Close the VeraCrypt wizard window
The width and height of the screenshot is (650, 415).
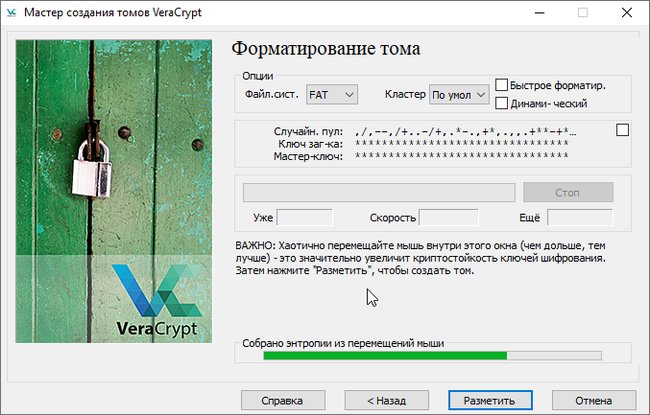[627, 12]
